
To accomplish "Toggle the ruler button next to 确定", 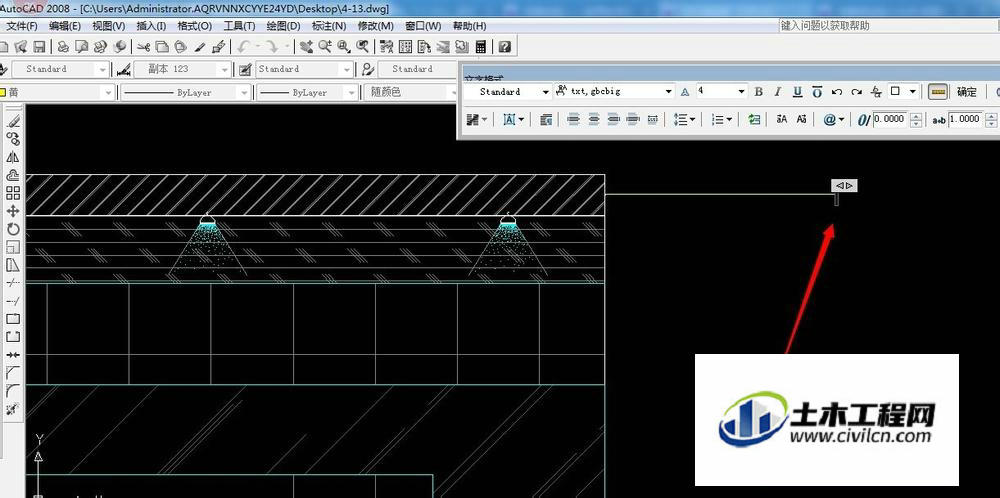I will point(937,92).
